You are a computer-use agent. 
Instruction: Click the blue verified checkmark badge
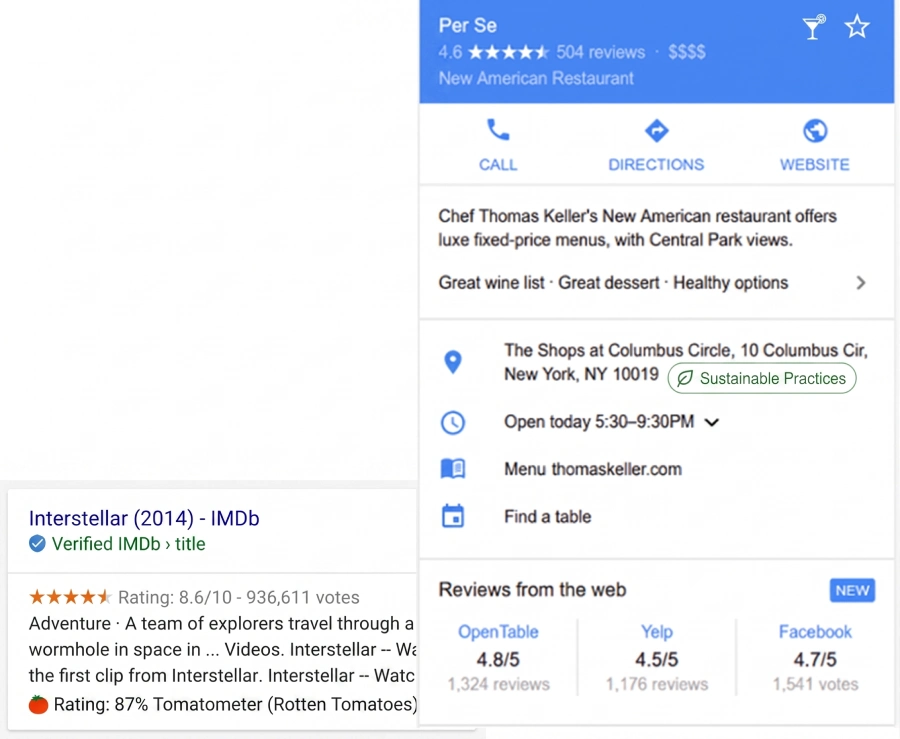click(x=37, y=543)
